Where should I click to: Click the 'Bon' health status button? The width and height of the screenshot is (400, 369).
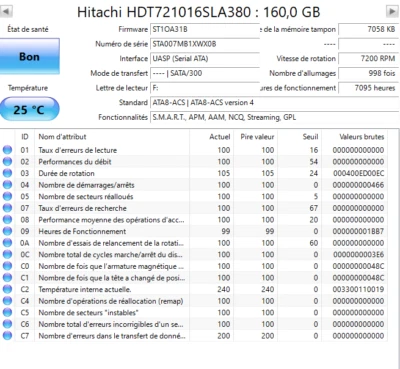point(30,56)
